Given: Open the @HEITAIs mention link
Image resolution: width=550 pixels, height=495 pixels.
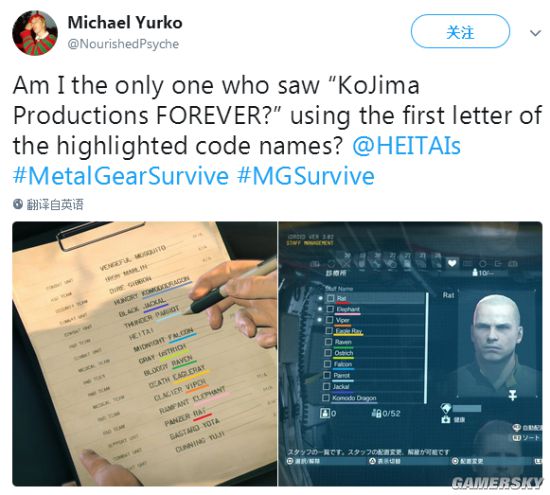Looking at the screenshot, I should pos(406,146).
